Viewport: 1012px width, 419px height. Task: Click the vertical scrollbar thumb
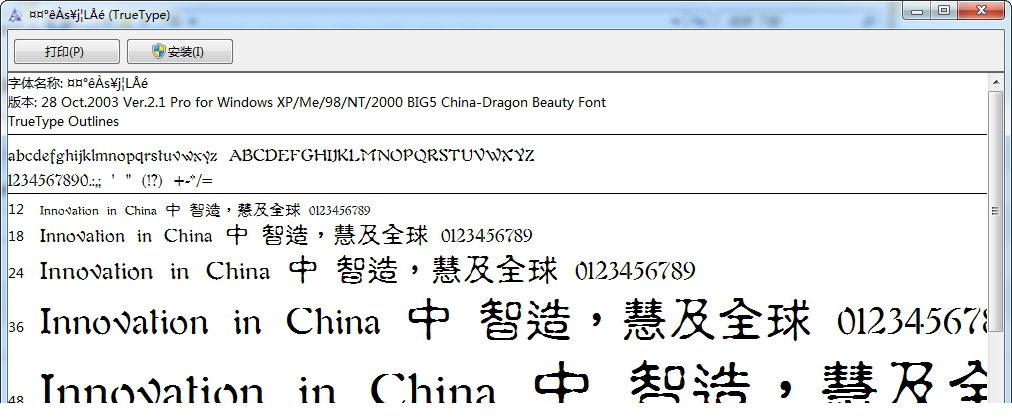tap(995, 211)
